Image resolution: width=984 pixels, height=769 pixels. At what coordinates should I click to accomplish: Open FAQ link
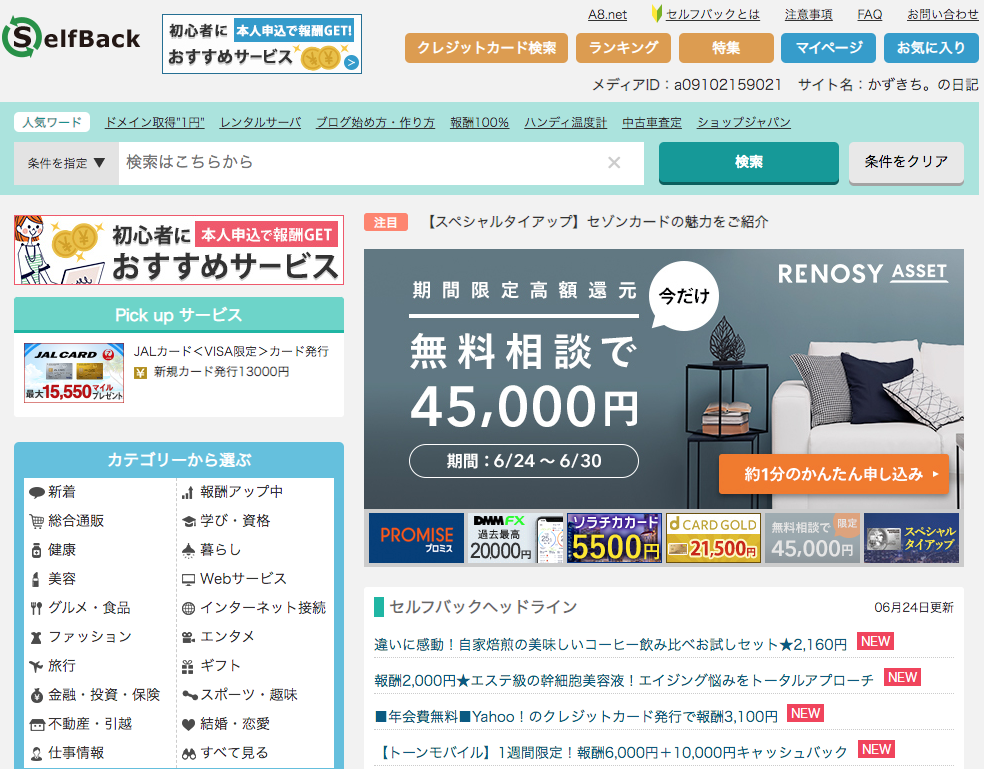pos(870,14)
